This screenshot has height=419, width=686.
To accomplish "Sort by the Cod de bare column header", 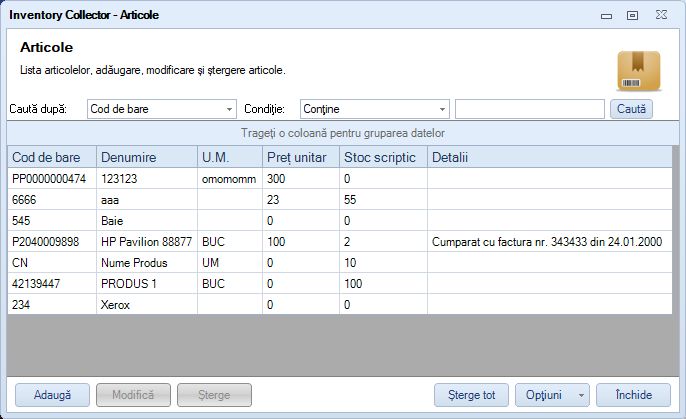I will [x=52, y=157].
